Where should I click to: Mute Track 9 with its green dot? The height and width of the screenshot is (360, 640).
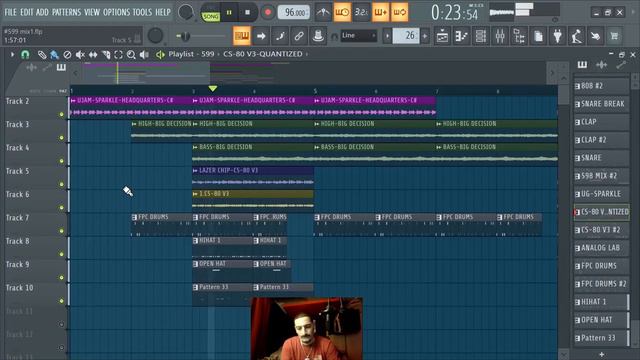[x=62, y=278]
